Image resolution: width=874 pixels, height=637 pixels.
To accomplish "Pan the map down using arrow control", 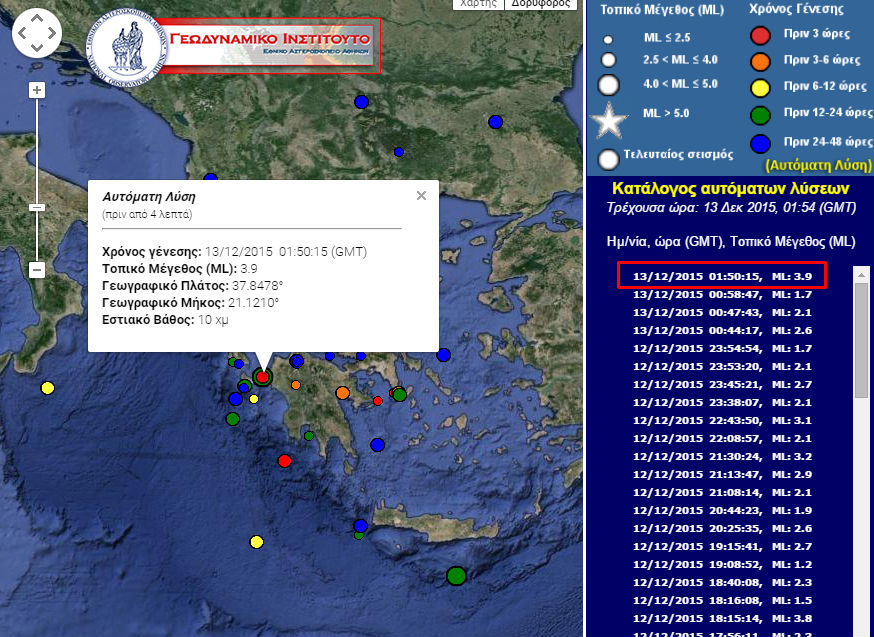I will 37,50.
